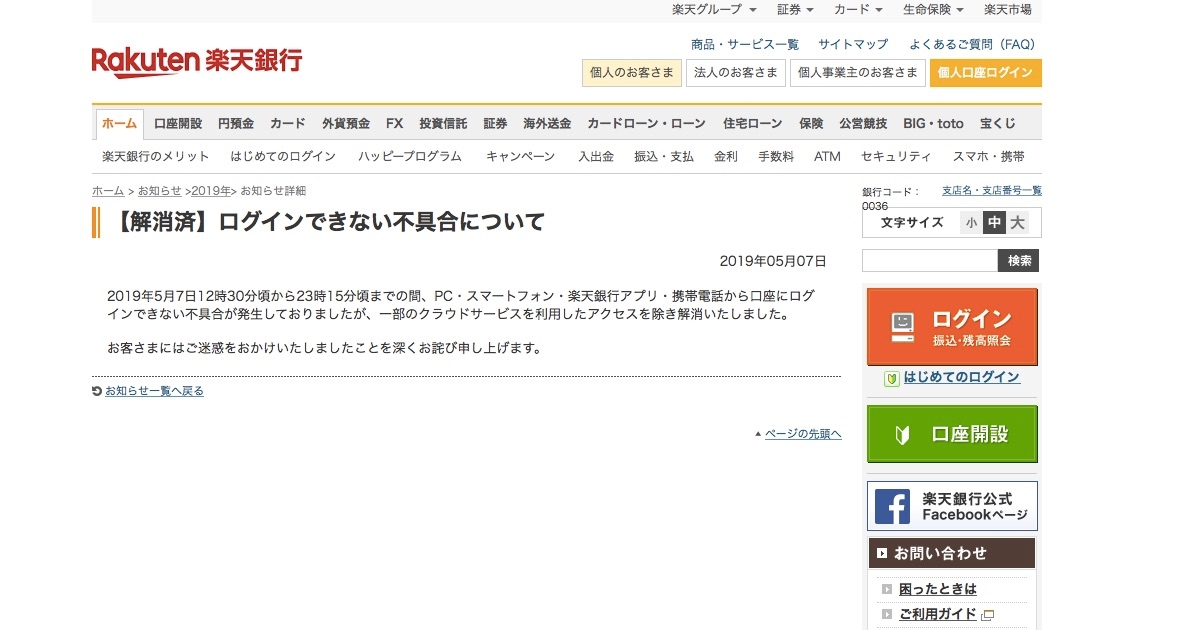This screenshot has height=630, width=1200.
Task: Click the Rakuten 楽天銀行 logo
Action: click(197, 61)
